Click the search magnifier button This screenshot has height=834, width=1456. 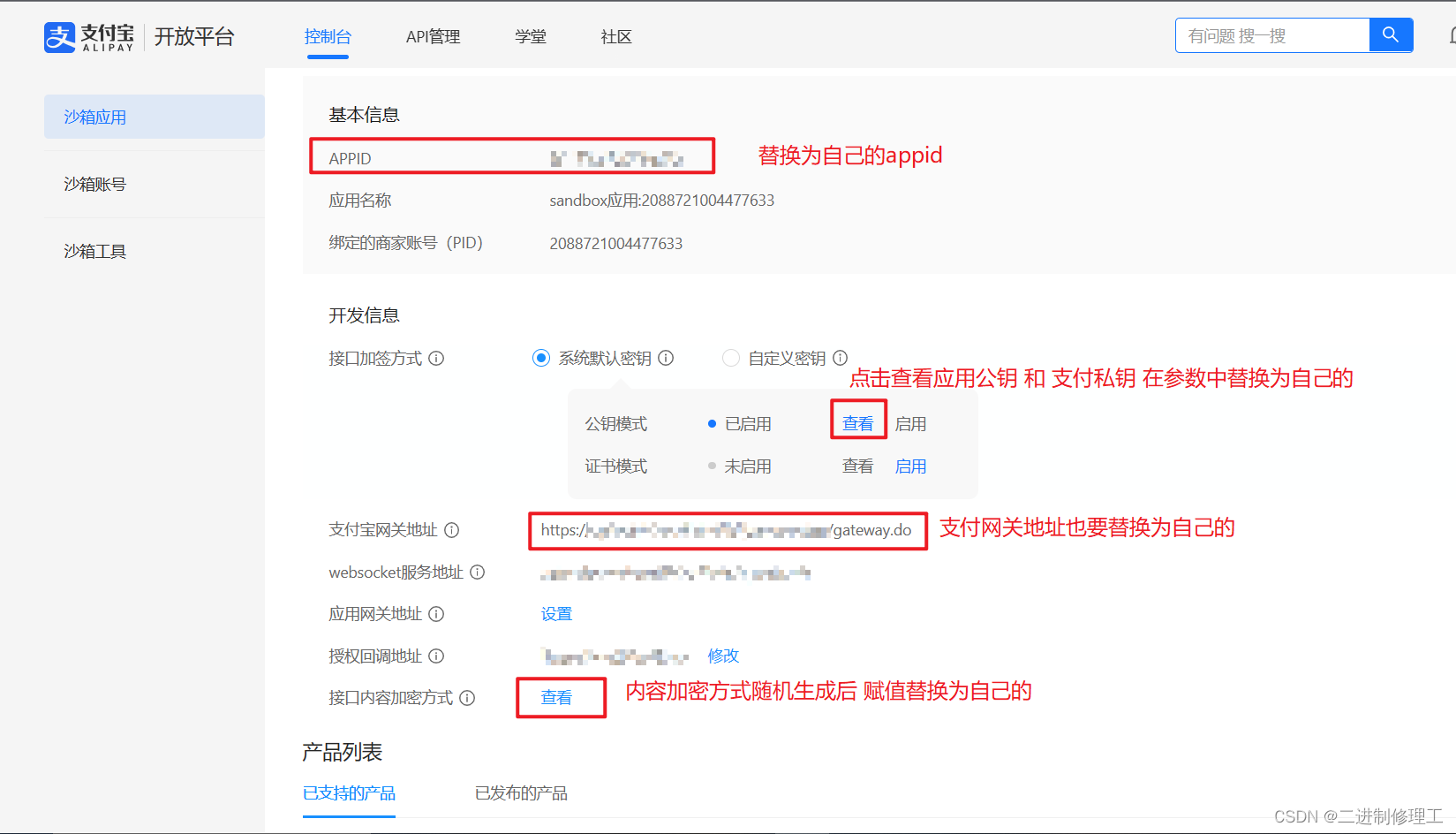1391,35
